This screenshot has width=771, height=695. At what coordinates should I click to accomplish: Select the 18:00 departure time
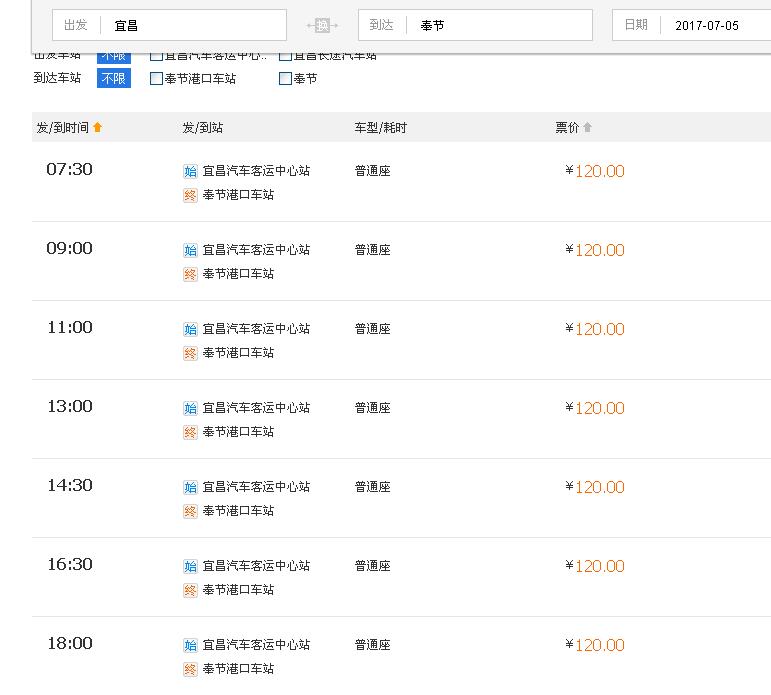pyautogui.click(x=69, y=643)
